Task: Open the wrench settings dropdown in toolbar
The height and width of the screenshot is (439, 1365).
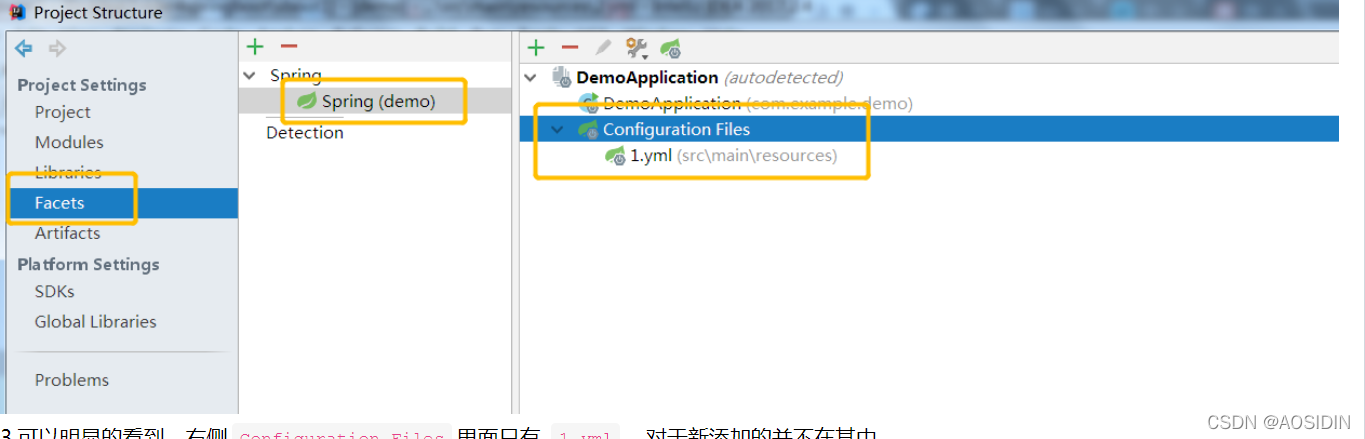Action: point(637,47)
